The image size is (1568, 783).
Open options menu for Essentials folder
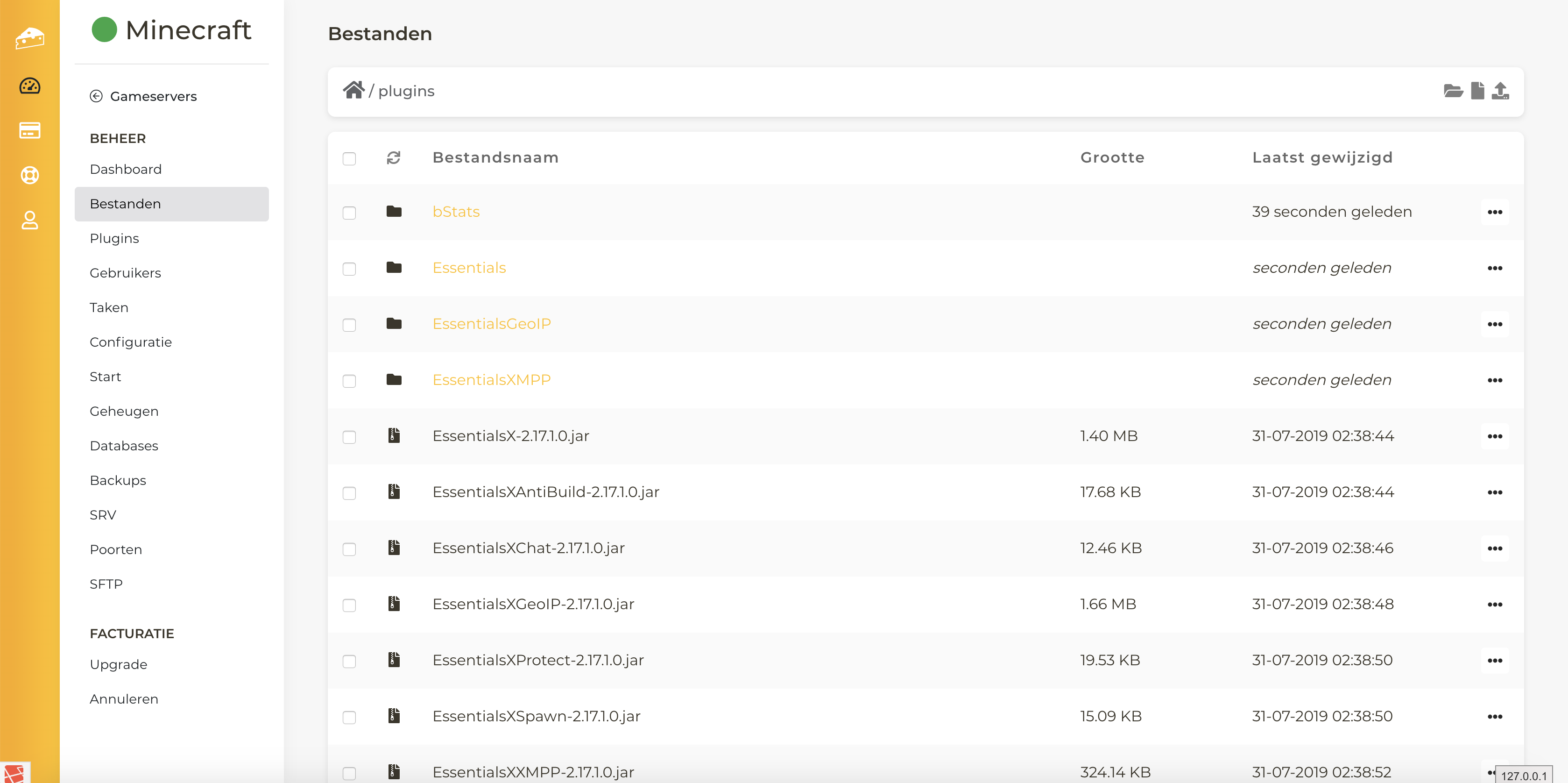pyautogui.click(x=1494, y=268)
